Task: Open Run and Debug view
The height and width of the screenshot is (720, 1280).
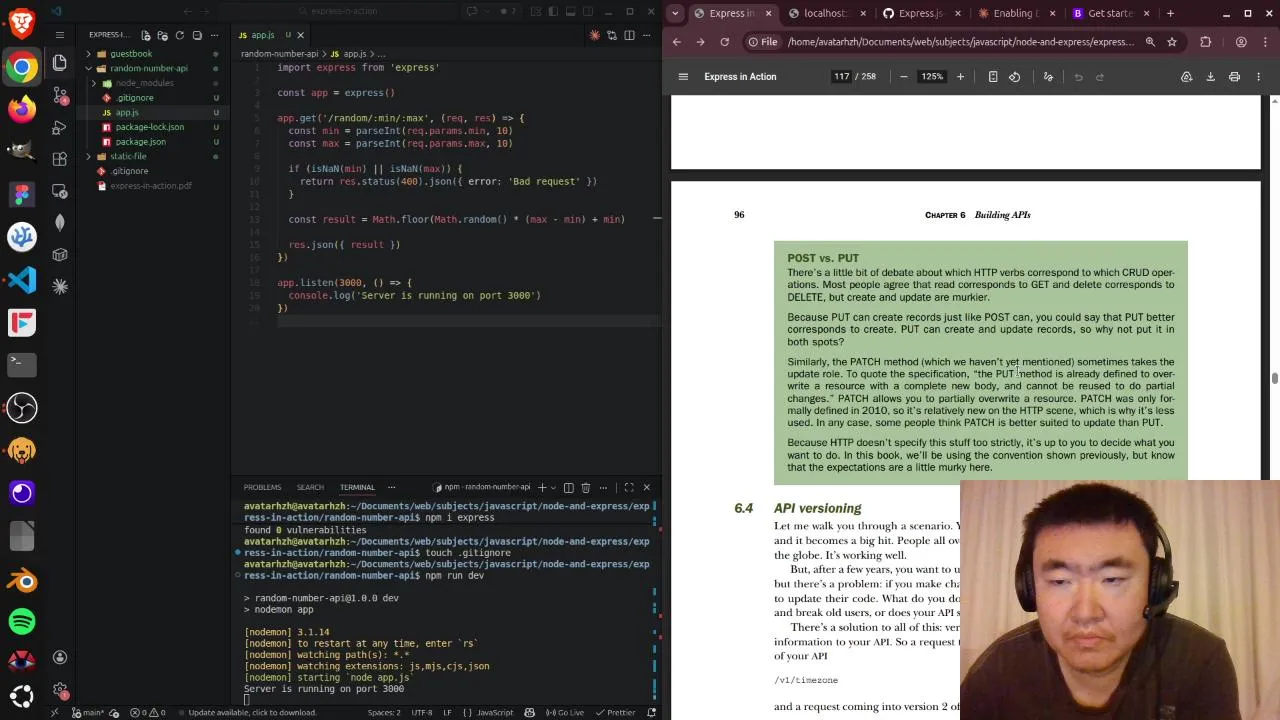Action: [60, 127]
